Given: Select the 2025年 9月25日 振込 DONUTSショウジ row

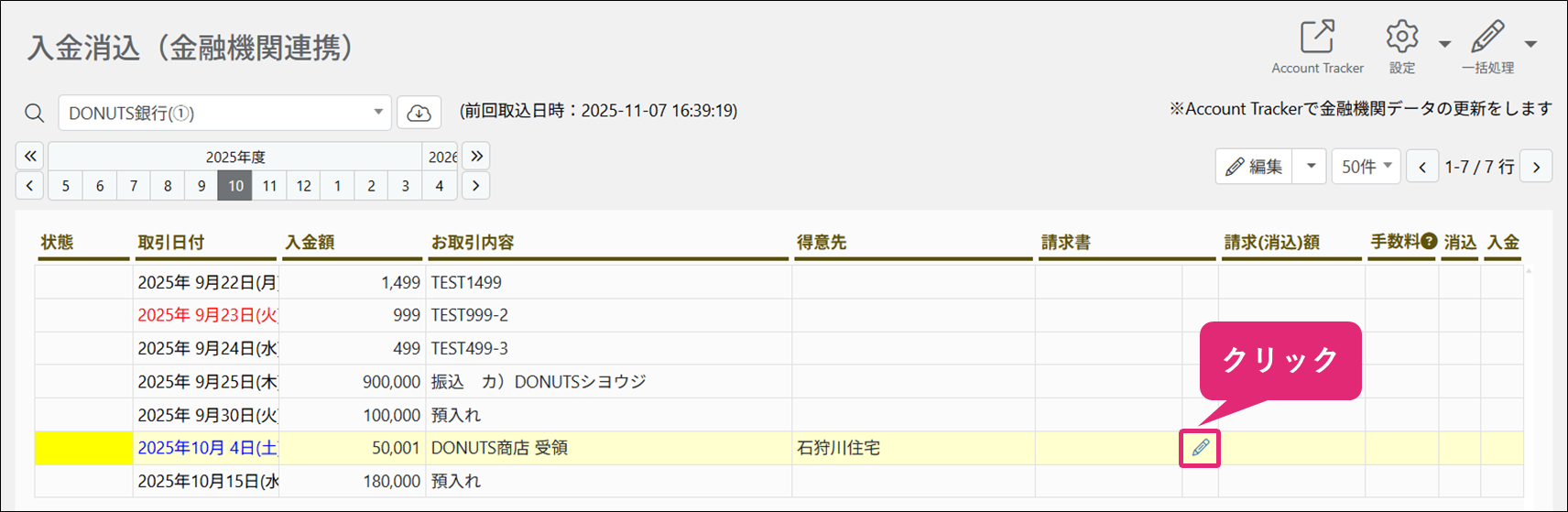Looking at the screenshot, I should (779, 382).
